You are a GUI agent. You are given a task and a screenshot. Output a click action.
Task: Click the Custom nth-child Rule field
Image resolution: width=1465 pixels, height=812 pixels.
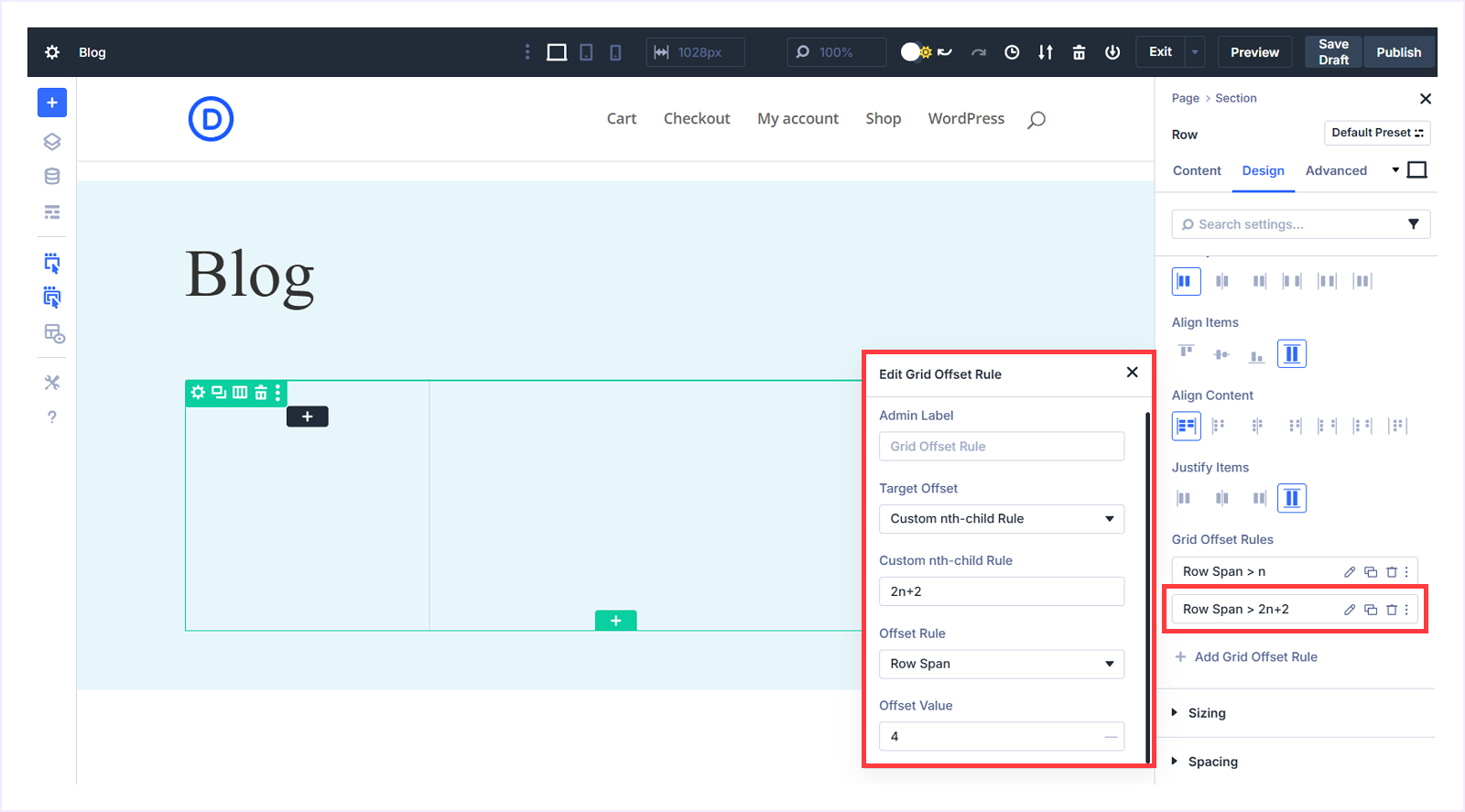pyautogui.click(x=1002, y=591)
